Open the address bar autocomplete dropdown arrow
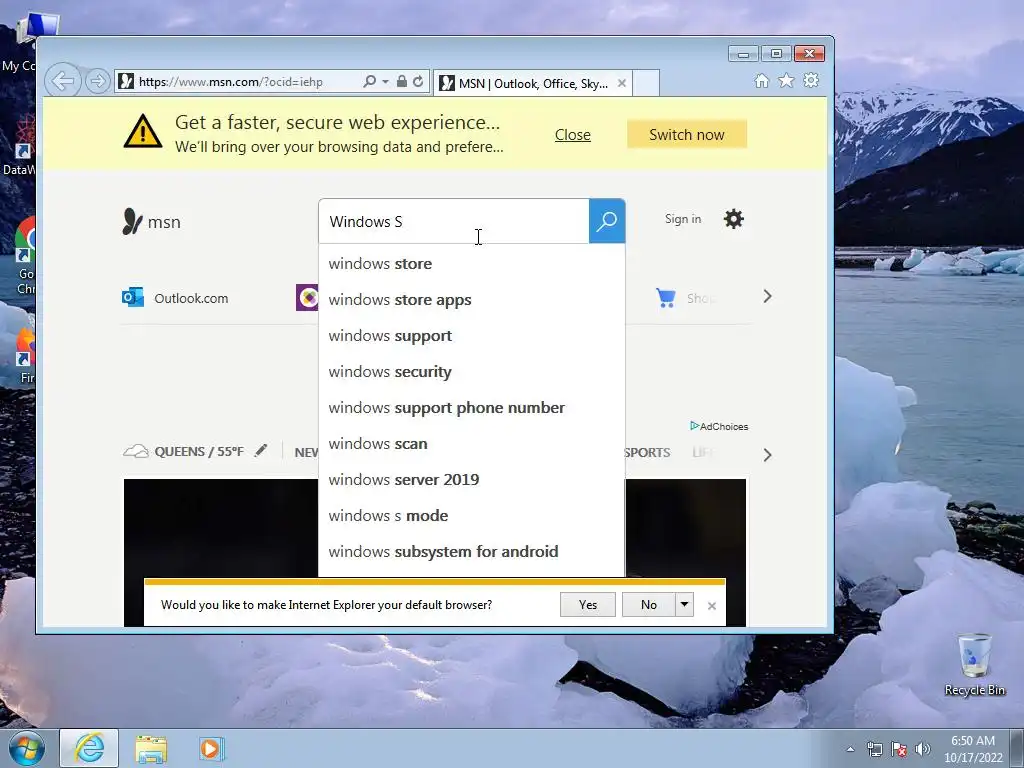1024x768 pixels. tap(385, 82)
